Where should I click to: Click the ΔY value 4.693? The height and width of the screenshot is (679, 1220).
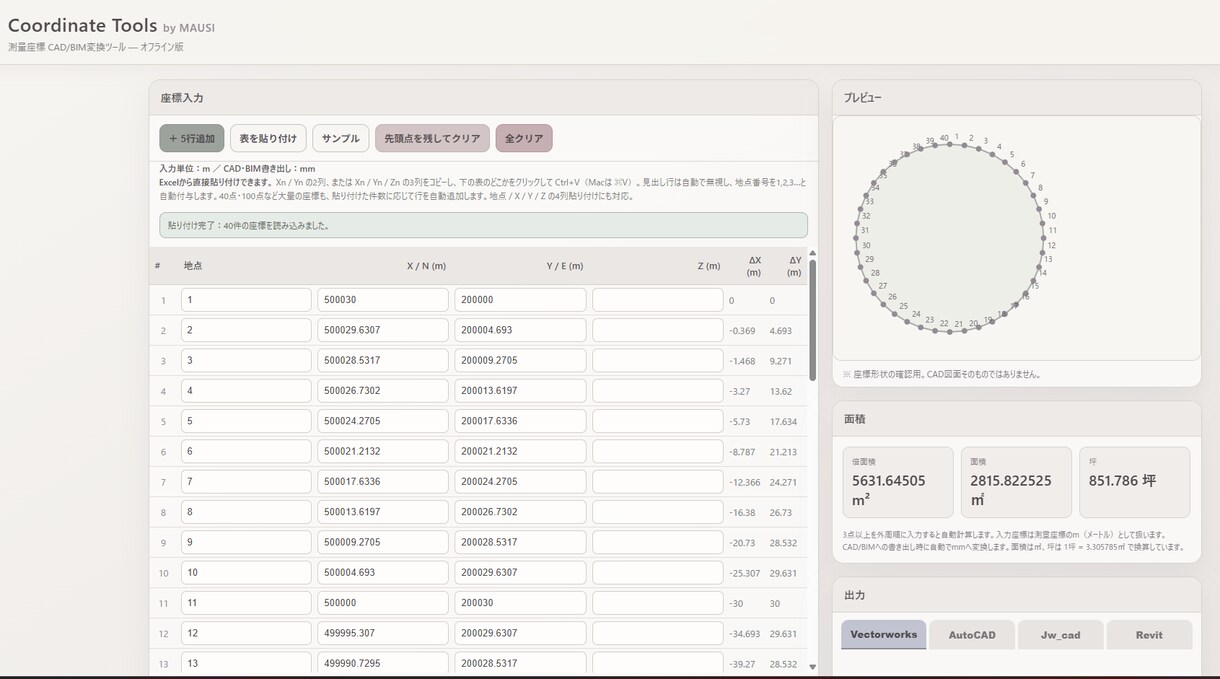pyautogui.click(x=781, y=330)
